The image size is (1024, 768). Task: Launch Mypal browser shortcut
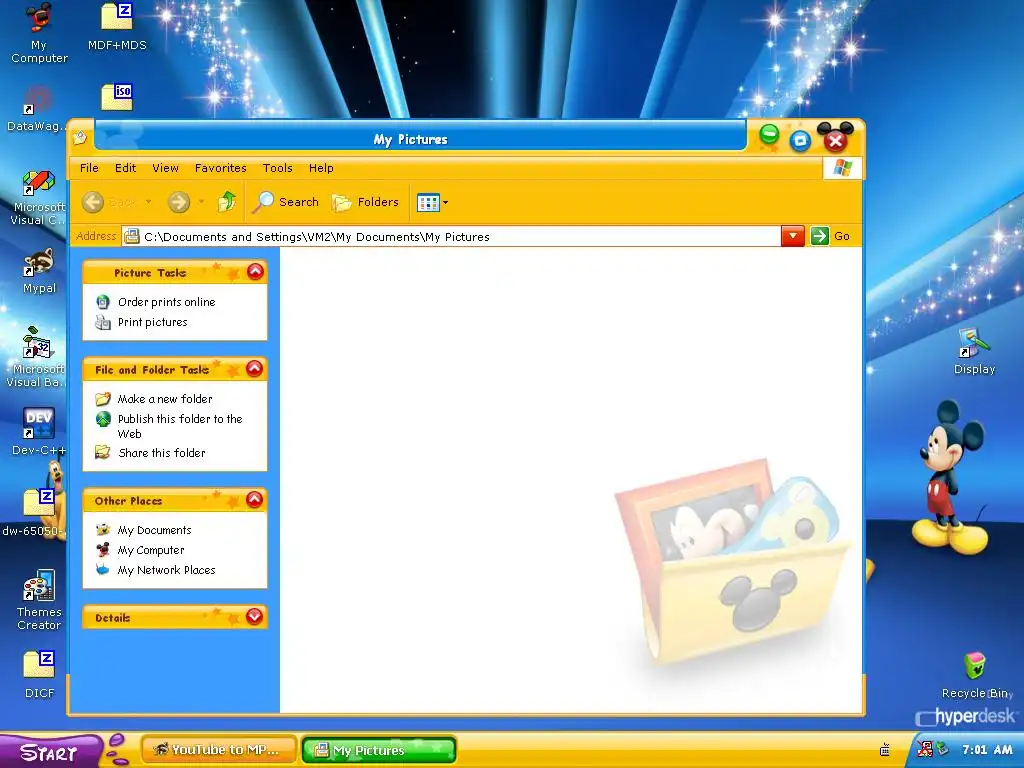[x=39, y=271]
